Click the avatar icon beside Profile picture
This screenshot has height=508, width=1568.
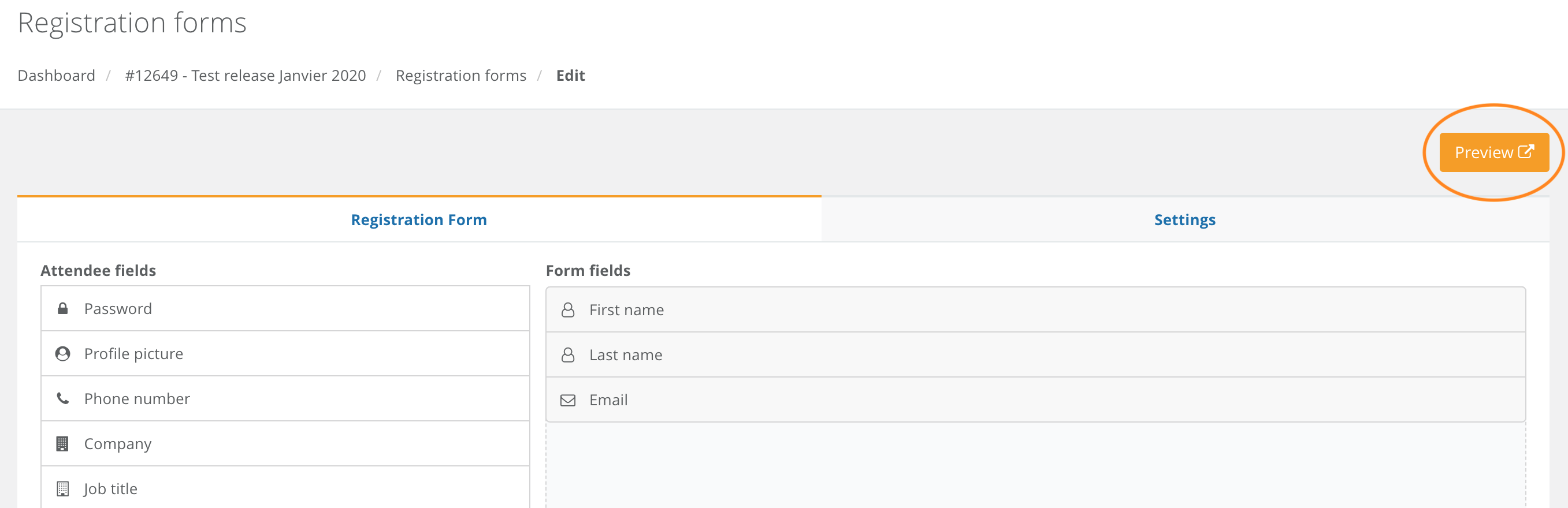click(62, 353)
